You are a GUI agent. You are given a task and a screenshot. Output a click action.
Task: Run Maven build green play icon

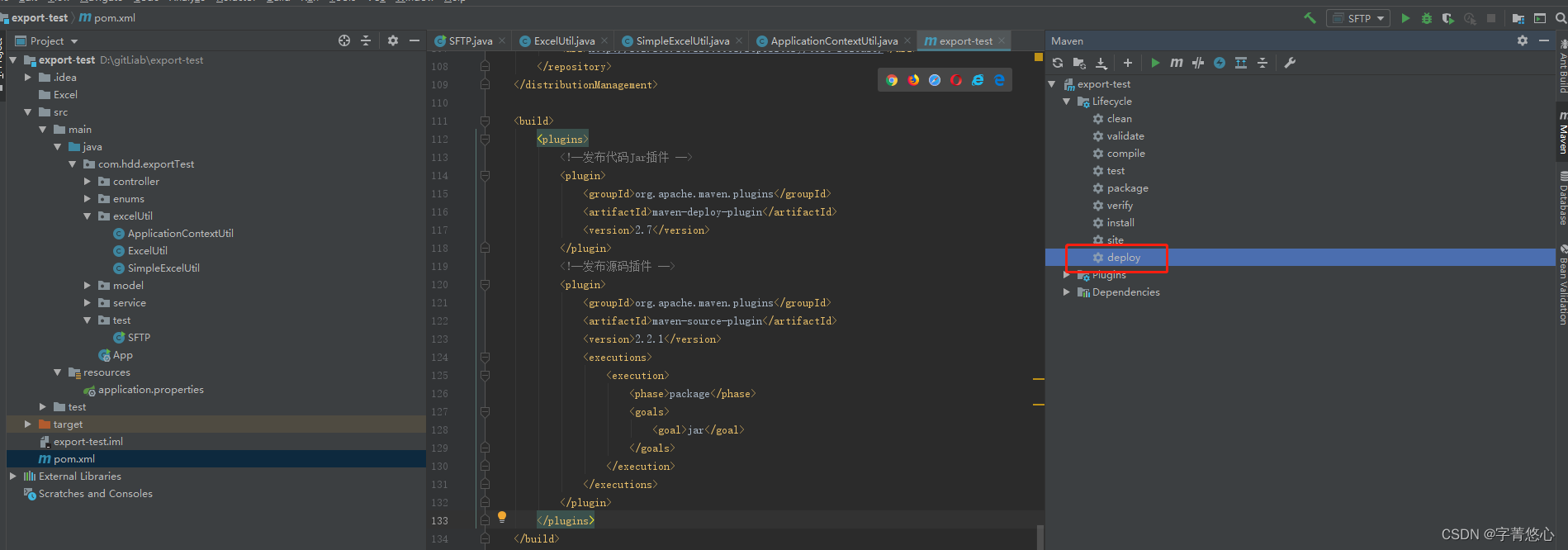pyautogui.click(x=1155, y=63)
